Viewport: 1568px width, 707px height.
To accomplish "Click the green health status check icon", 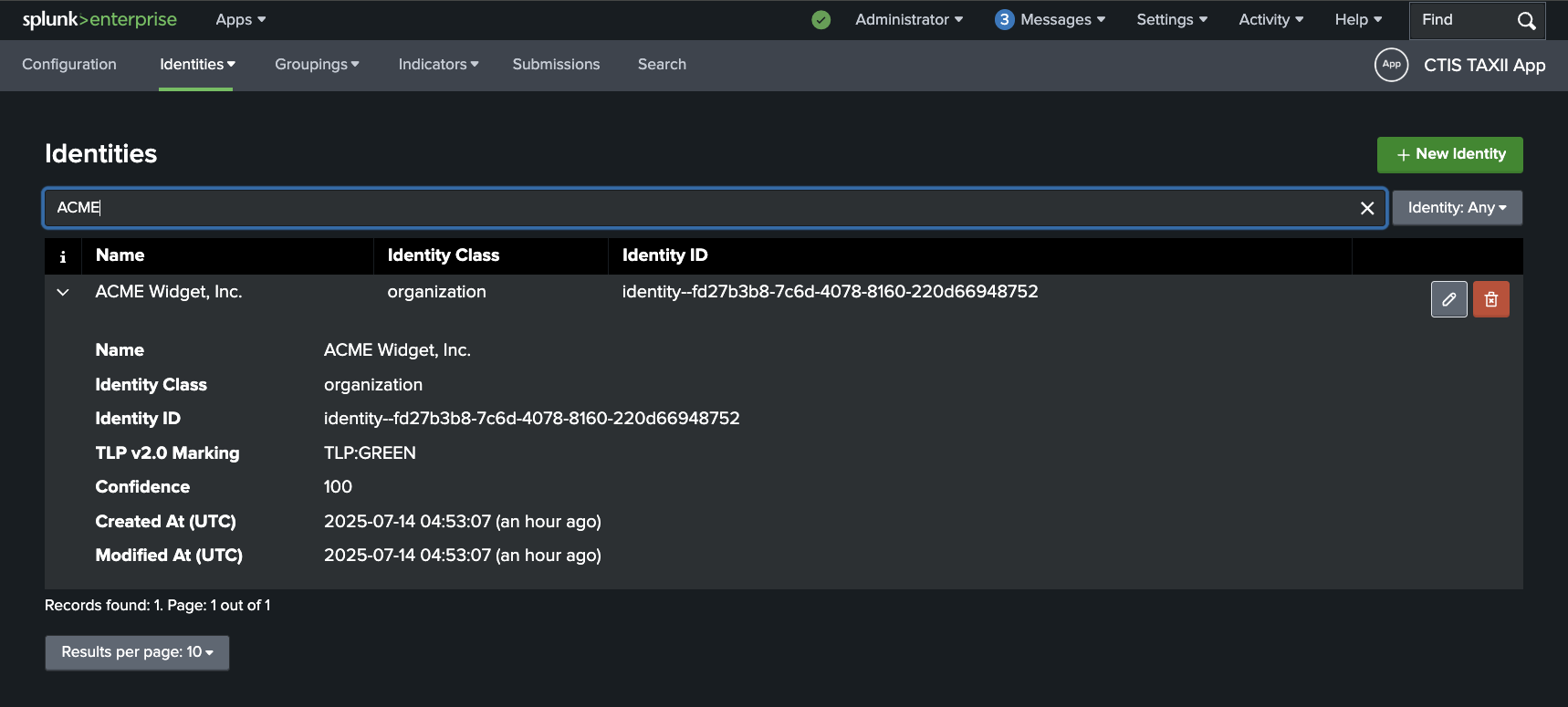I will (x=821, y=20).
